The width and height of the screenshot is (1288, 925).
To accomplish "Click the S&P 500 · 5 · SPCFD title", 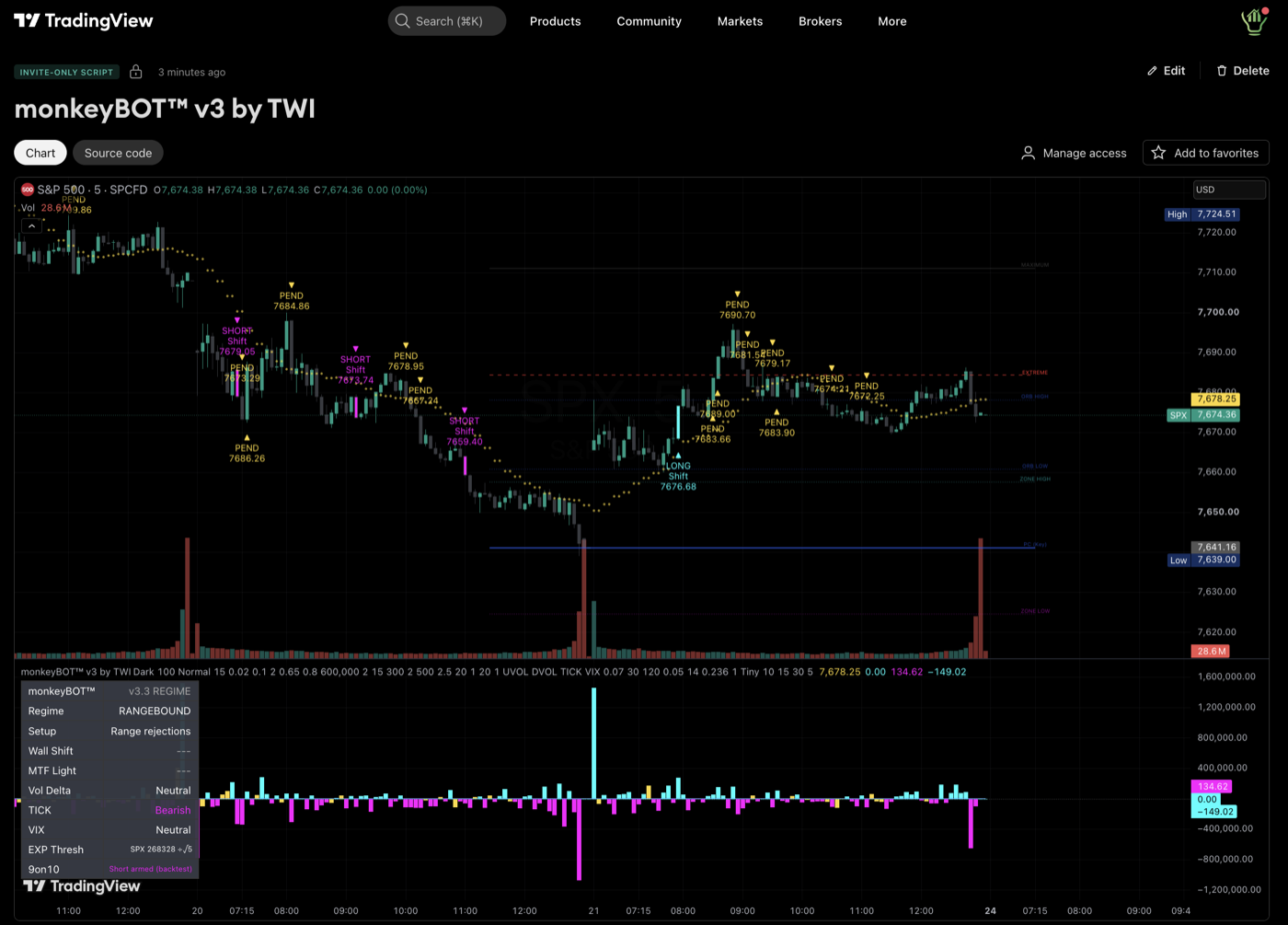I will click(x=92, y=190).
